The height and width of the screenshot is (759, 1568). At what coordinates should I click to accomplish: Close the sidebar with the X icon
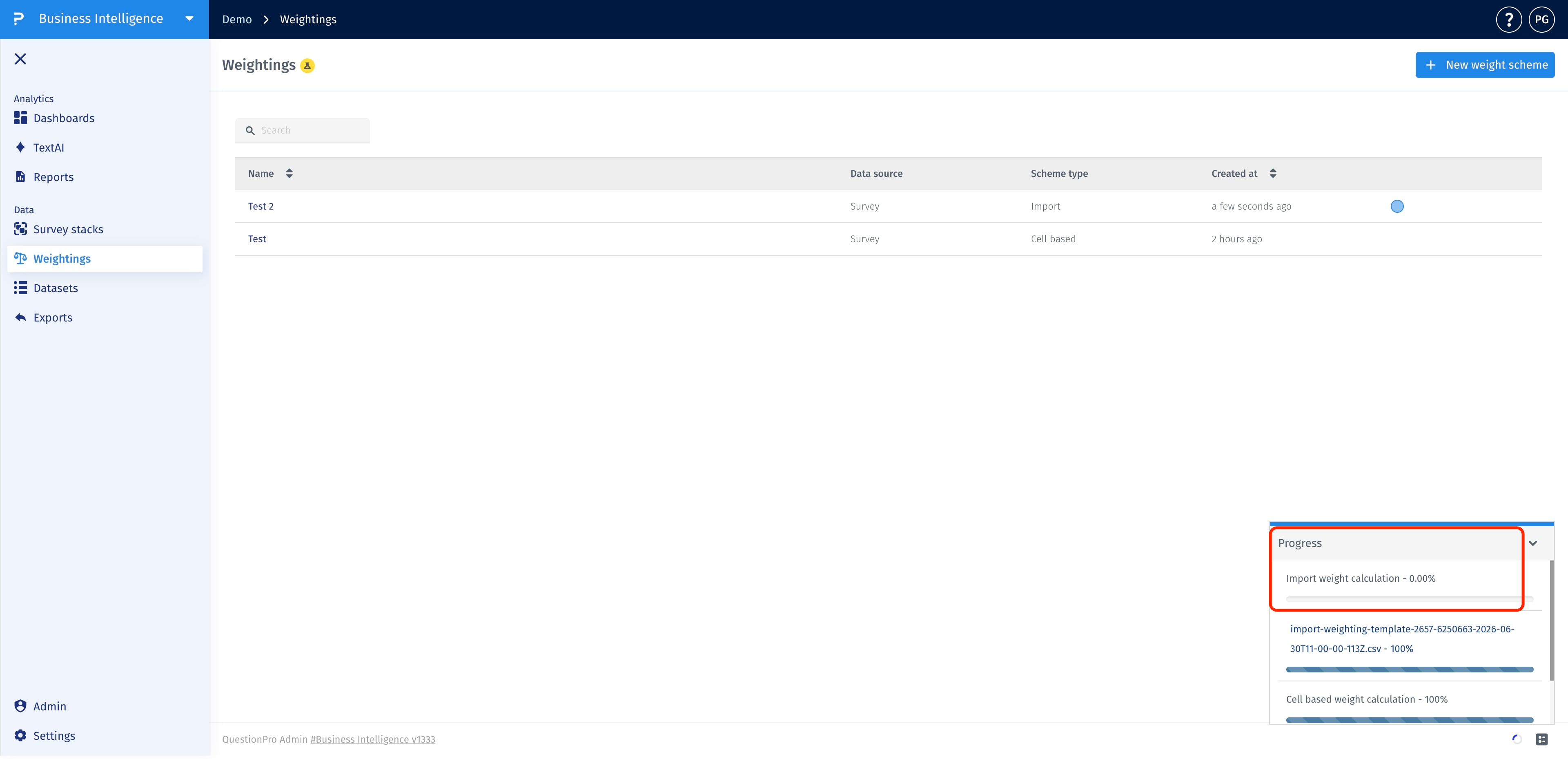[20, 58]
